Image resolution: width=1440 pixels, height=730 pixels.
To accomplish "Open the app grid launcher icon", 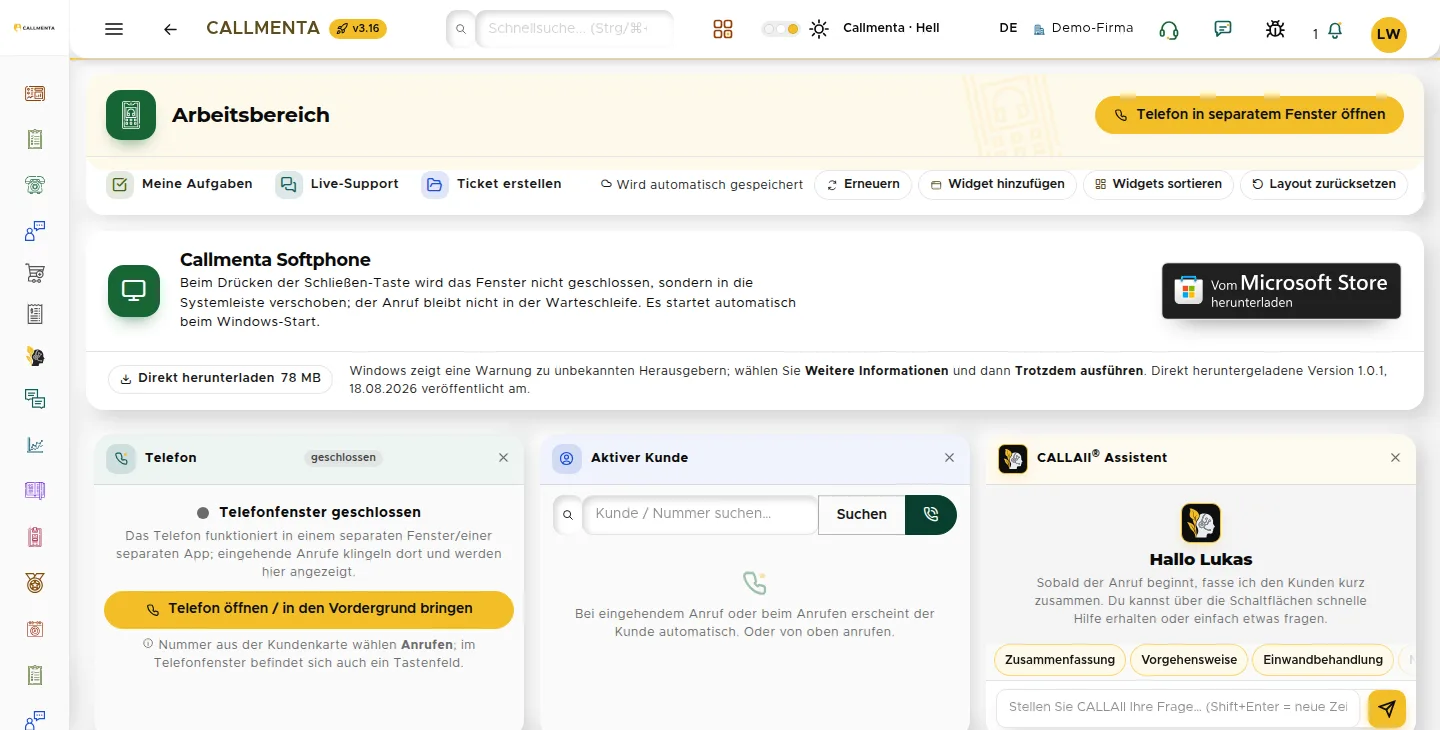I will pyautogui.click(x=723, y=29).
